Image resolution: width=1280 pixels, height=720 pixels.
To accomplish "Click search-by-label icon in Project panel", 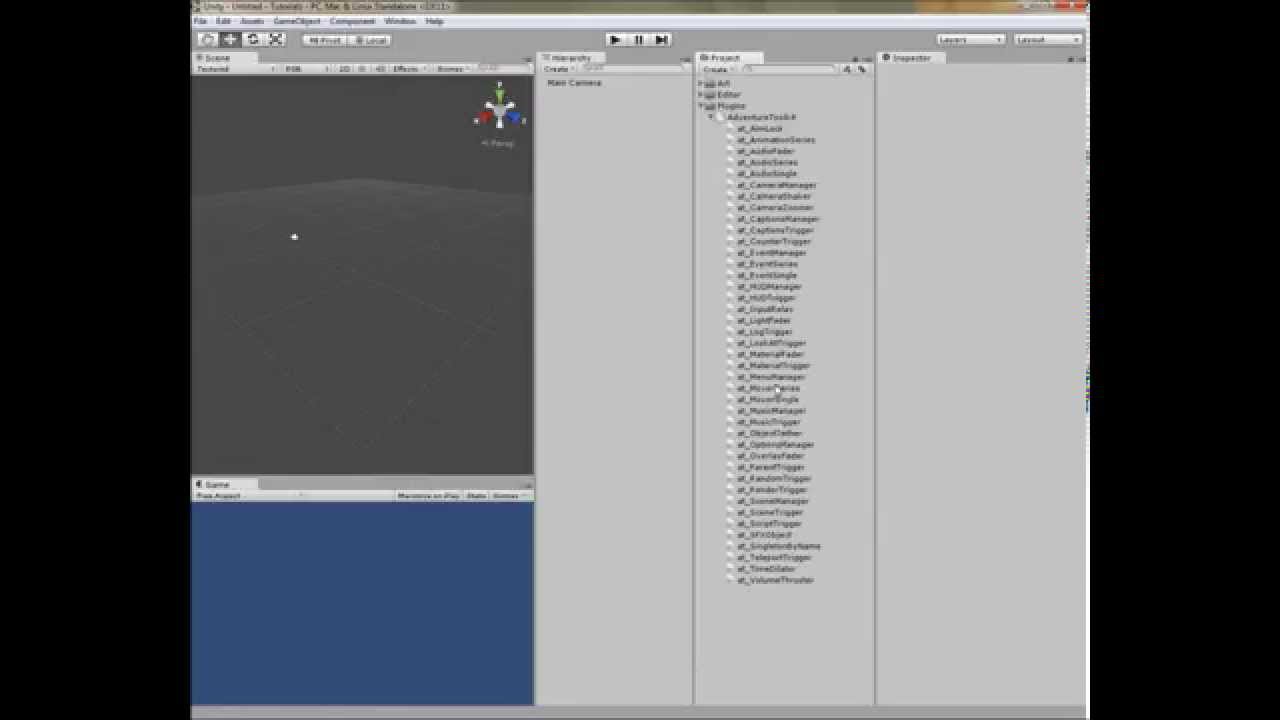I will 861,70.
